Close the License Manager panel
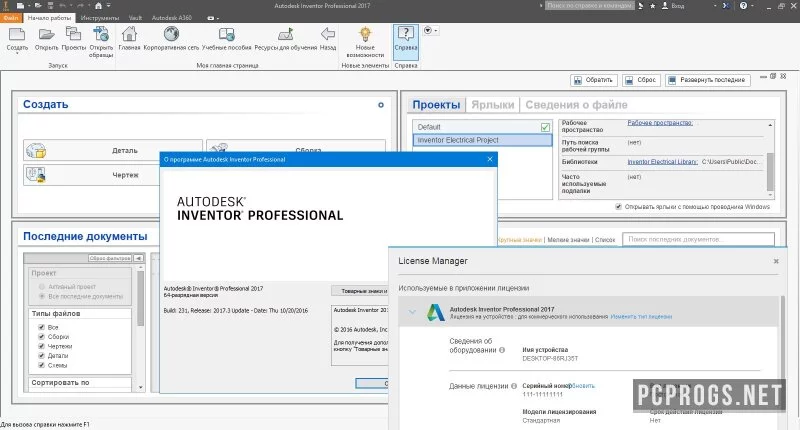800x430 pixels. [x=776, y=261]
